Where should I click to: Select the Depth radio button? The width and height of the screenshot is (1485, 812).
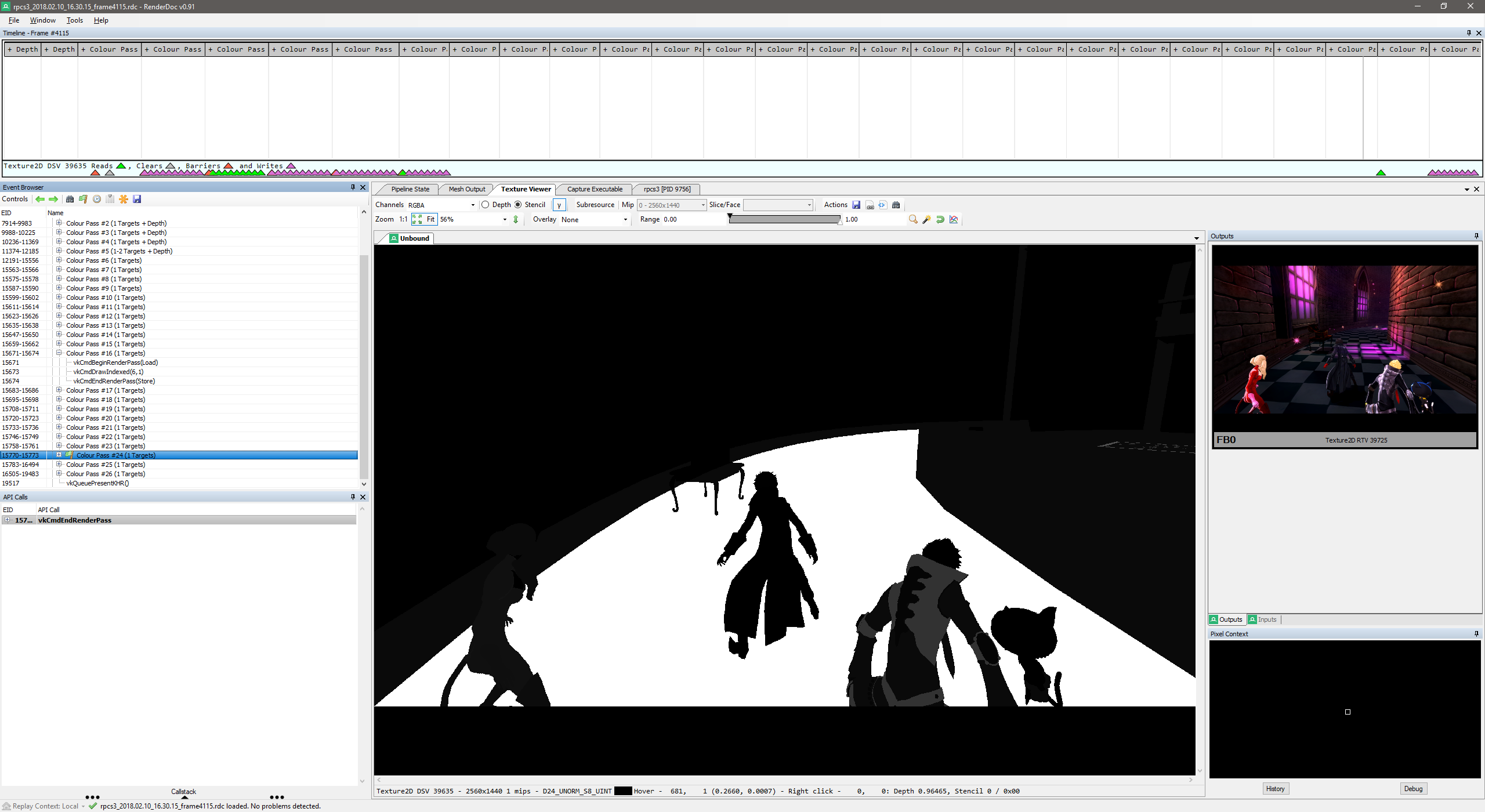click(x=485, y=204)
